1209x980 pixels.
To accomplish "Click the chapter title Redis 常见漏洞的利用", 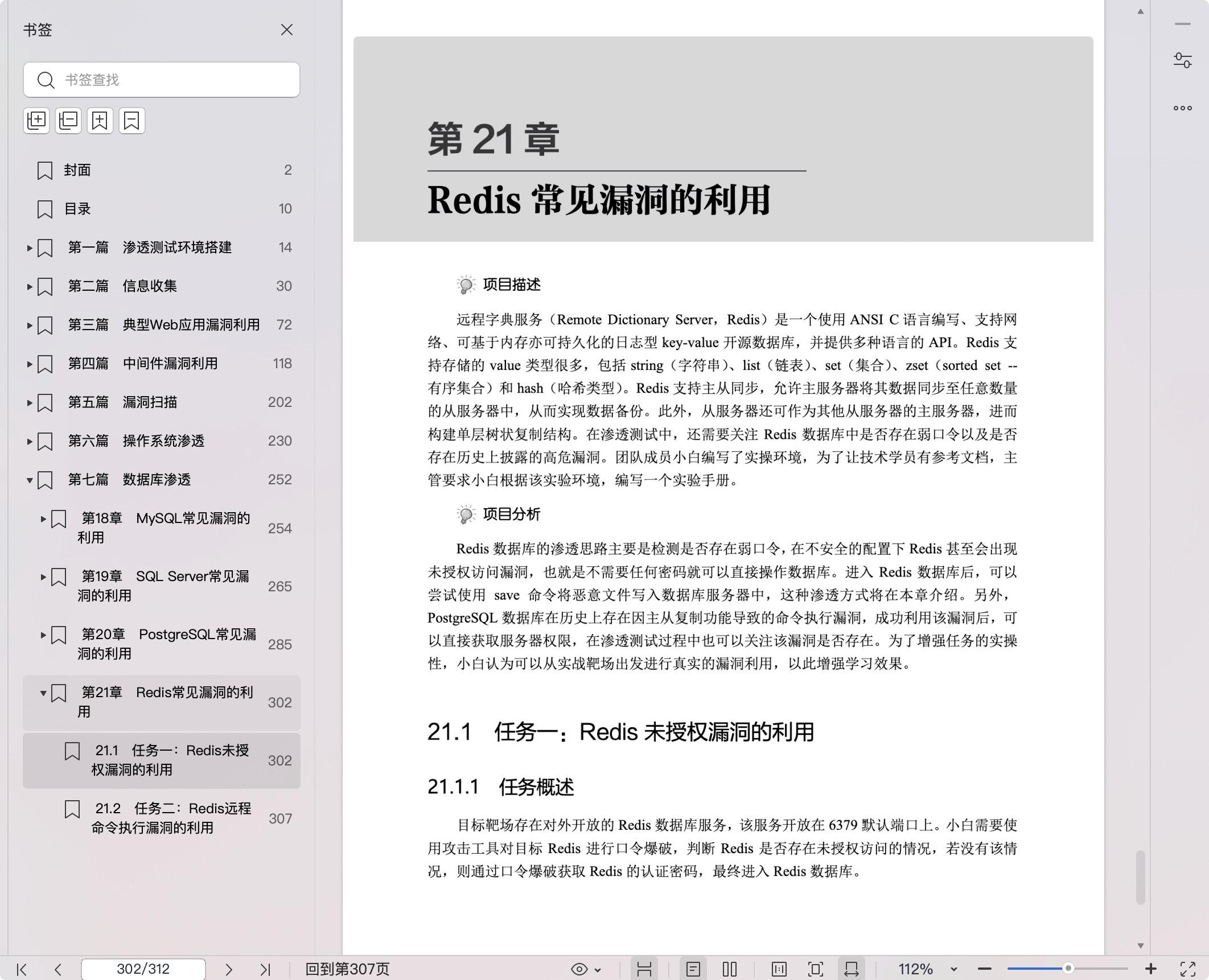I will point(599,200).
